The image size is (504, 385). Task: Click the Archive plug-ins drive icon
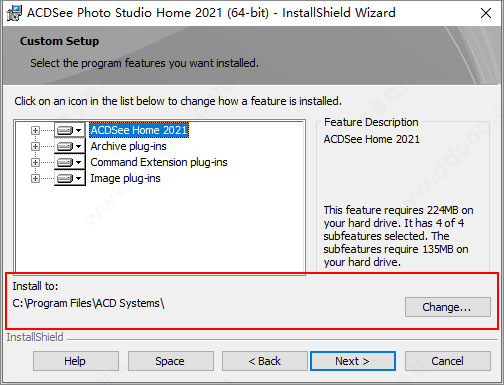pos(65,146)
